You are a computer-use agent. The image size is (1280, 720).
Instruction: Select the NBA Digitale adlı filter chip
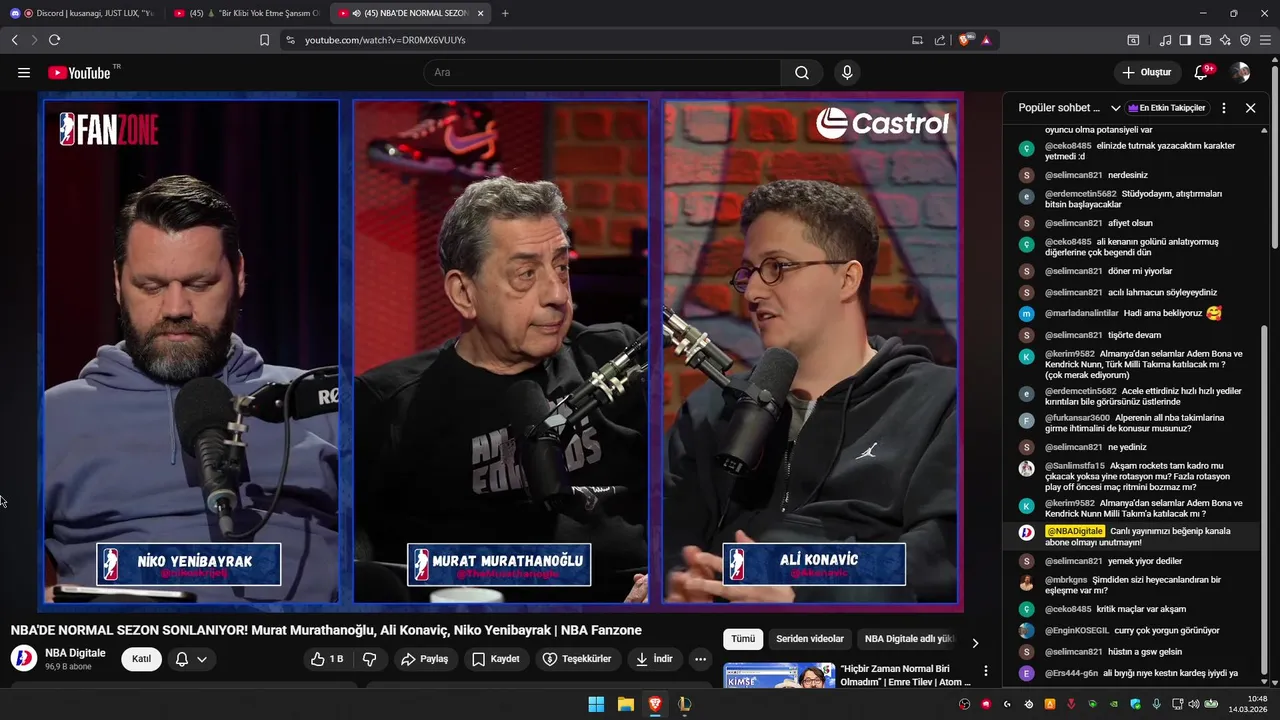coord(908,639)
